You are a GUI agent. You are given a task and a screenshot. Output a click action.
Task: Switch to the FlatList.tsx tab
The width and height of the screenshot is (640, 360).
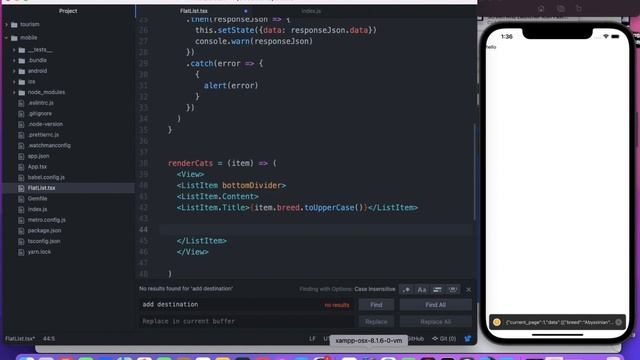194,11
